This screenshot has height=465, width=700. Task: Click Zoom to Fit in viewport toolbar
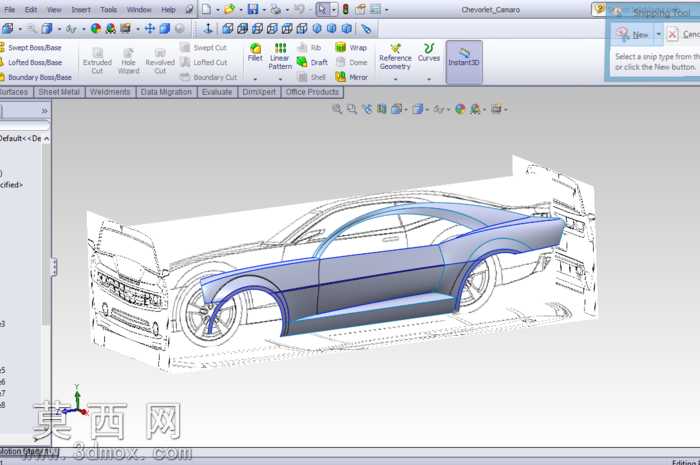337,109
